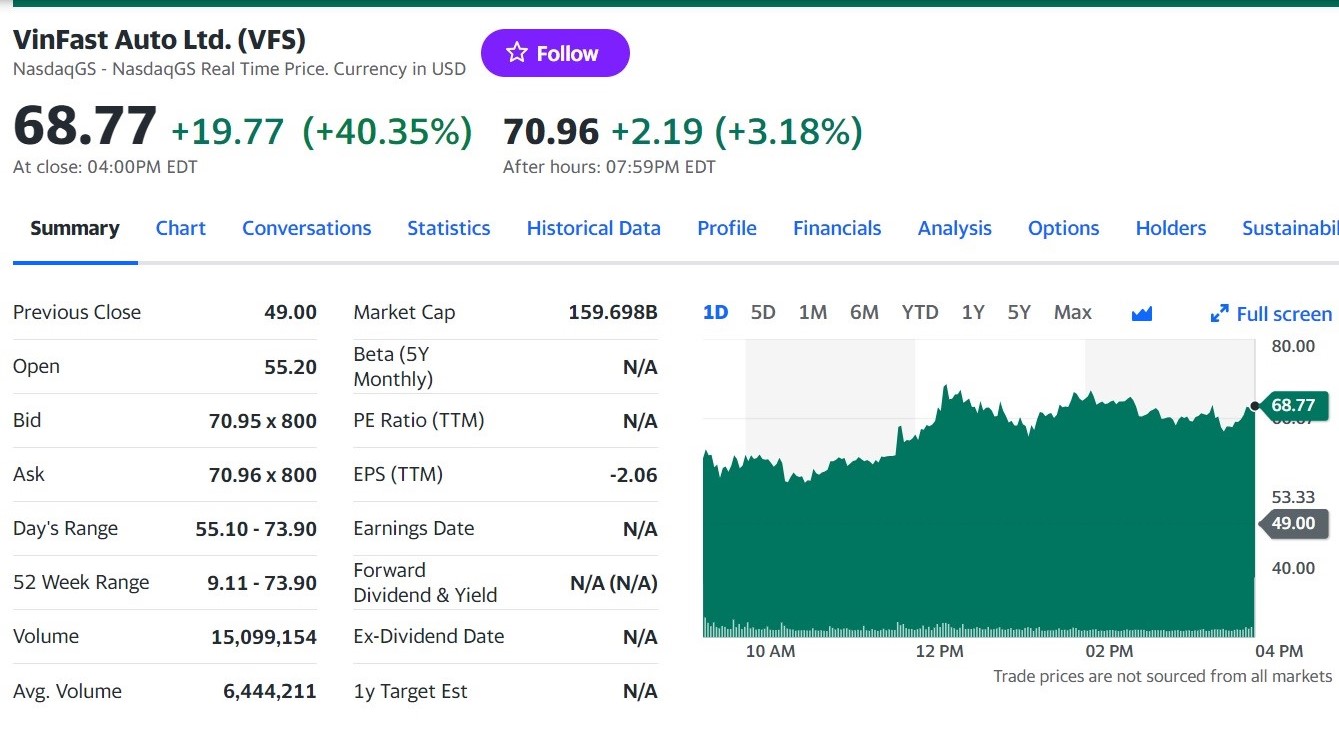Click the Forward Dividend & Yield label
Viewport: 1339px width, 754px height.
click(x=425, y=583)
